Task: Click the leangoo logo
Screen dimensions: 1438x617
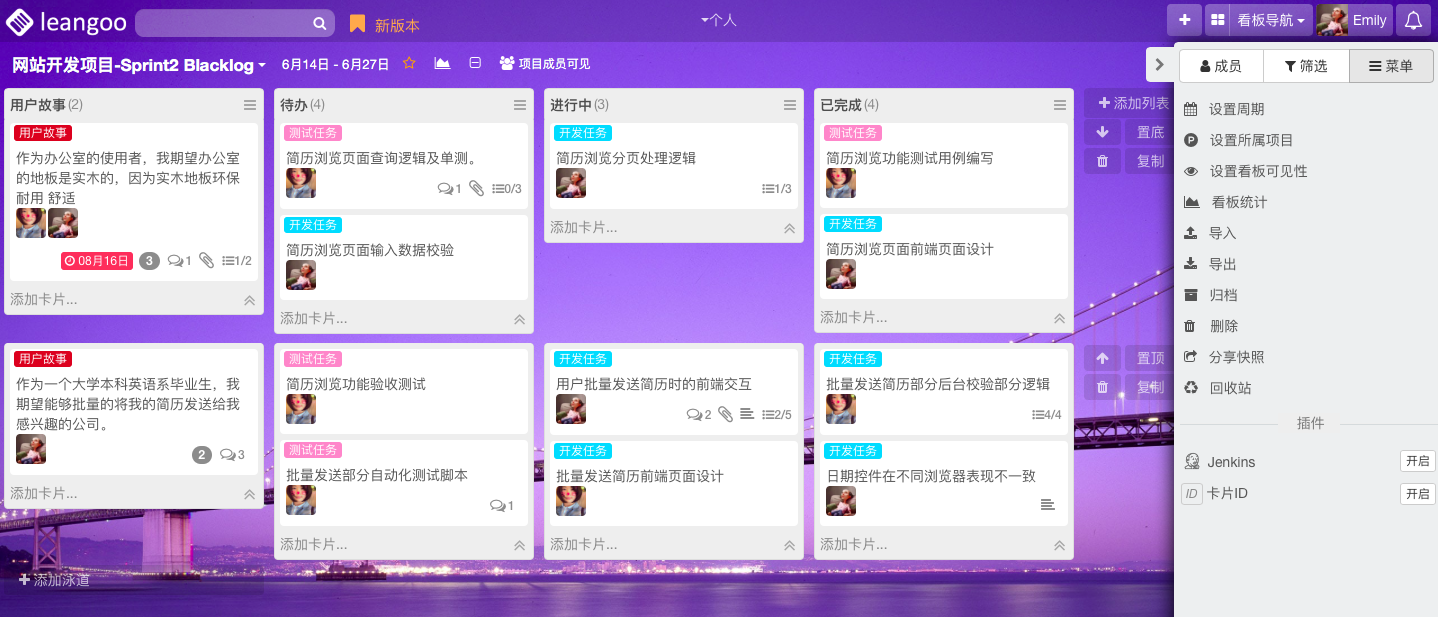Action: [65, 21]
